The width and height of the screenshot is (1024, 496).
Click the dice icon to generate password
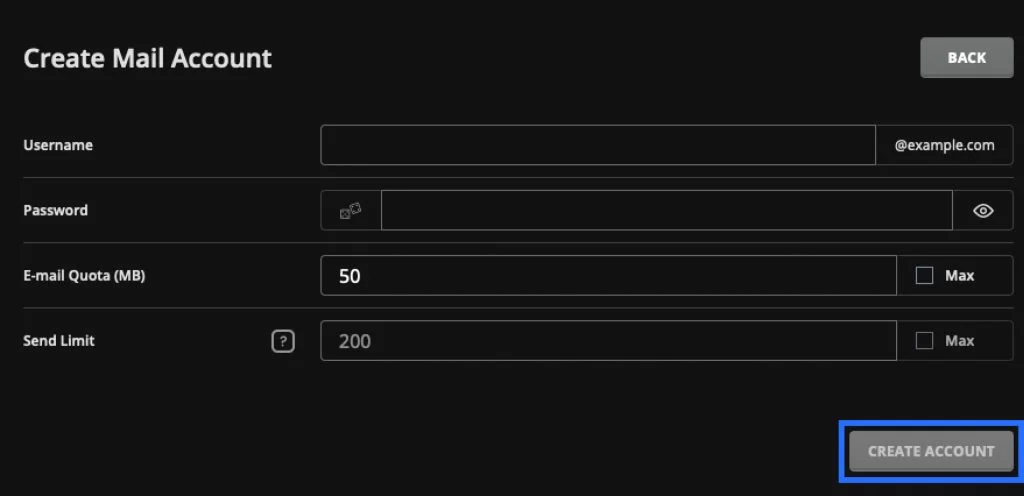[x=350, y=211]
